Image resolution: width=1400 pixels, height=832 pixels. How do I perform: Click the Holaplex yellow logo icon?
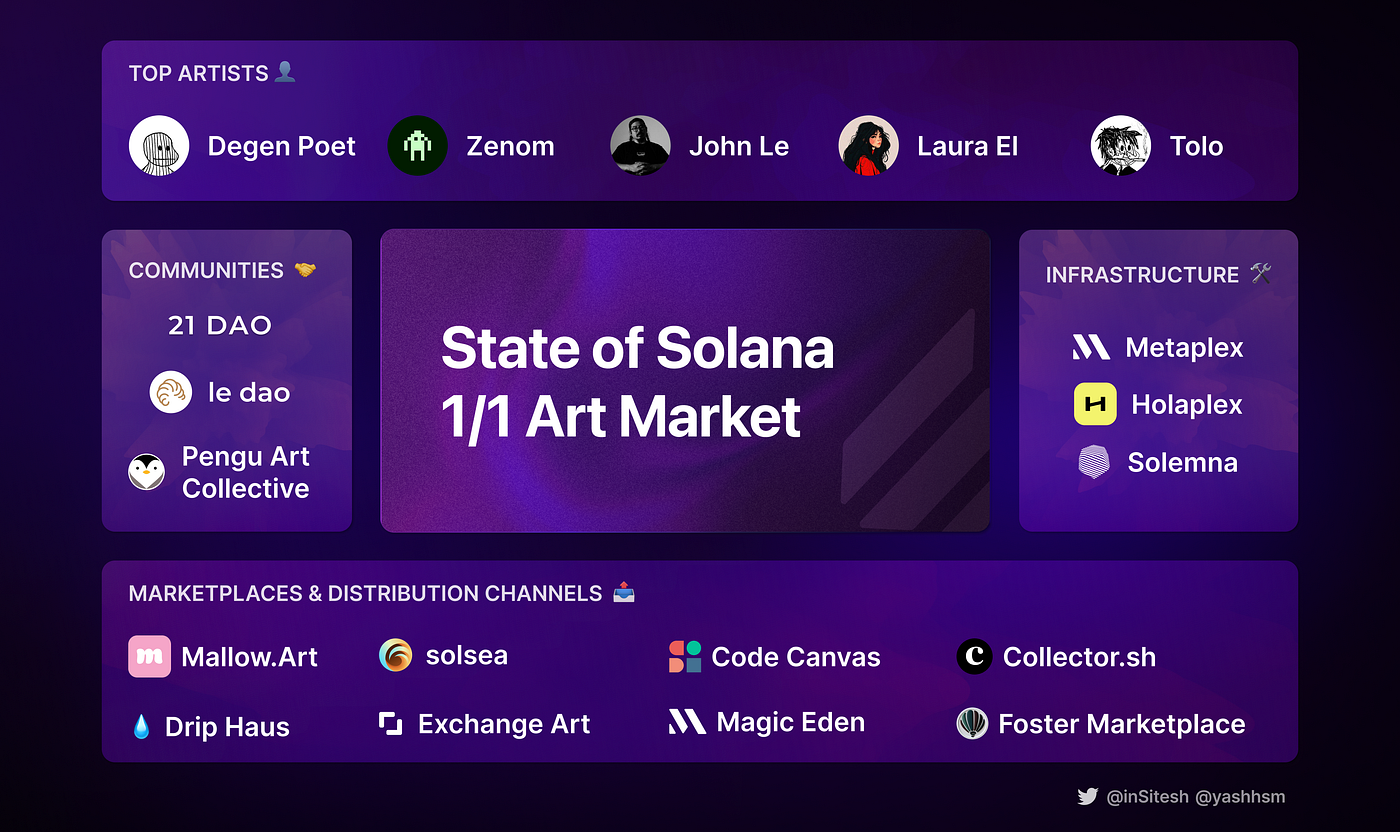(1095, 404)
